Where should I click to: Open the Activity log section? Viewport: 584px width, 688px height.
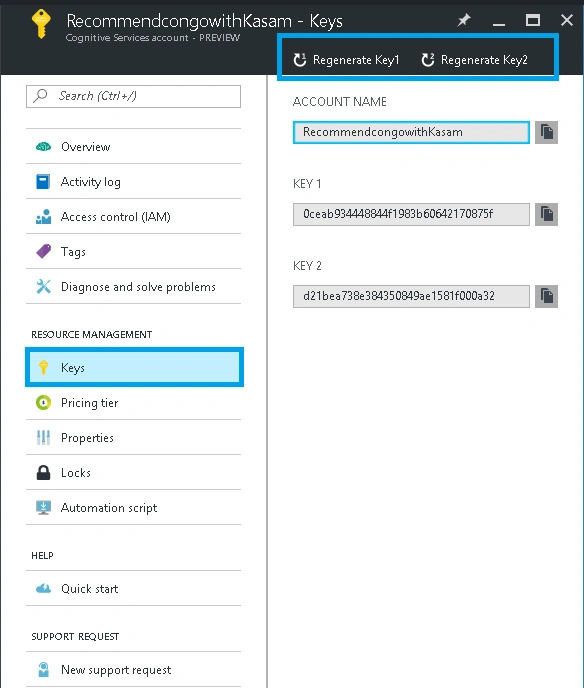pyautogui.click(x=133, y=181)
